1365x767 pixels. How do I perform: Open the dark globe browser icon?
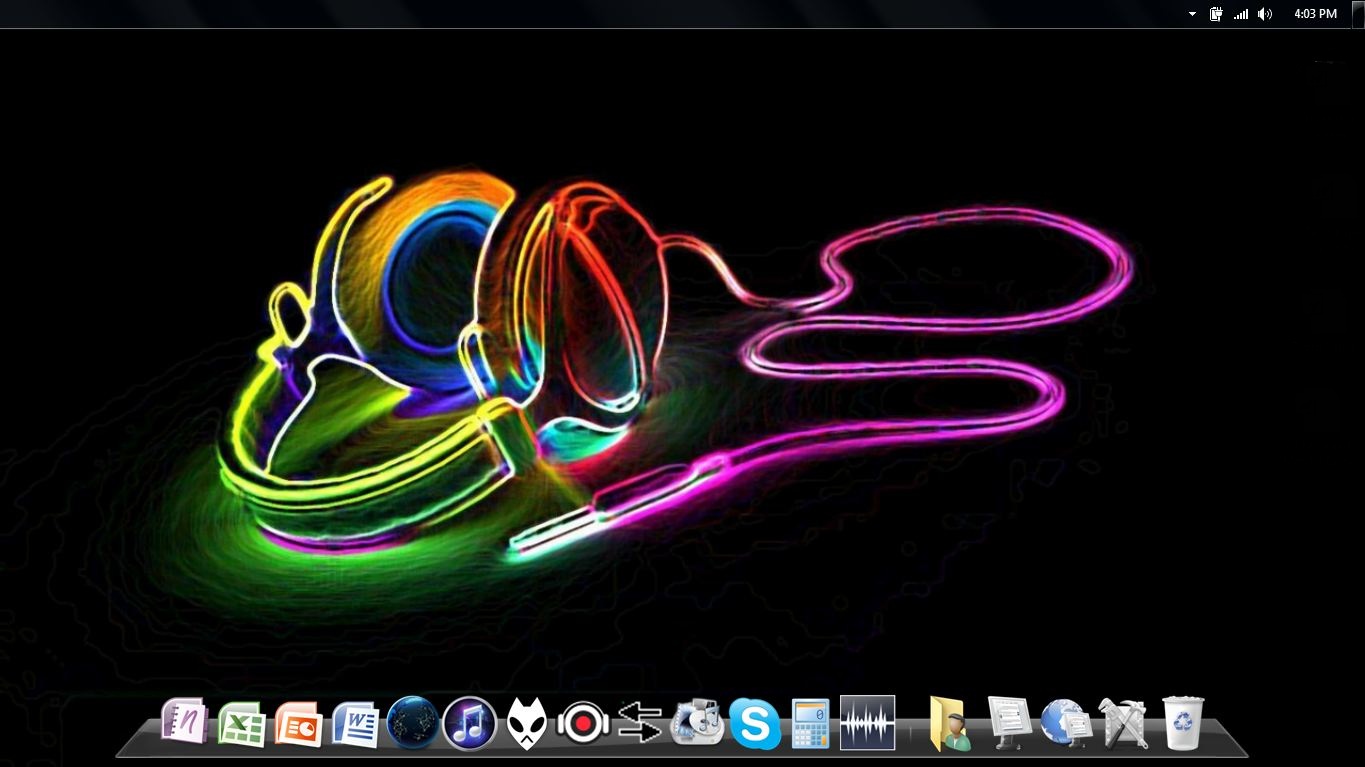(412, 722)
